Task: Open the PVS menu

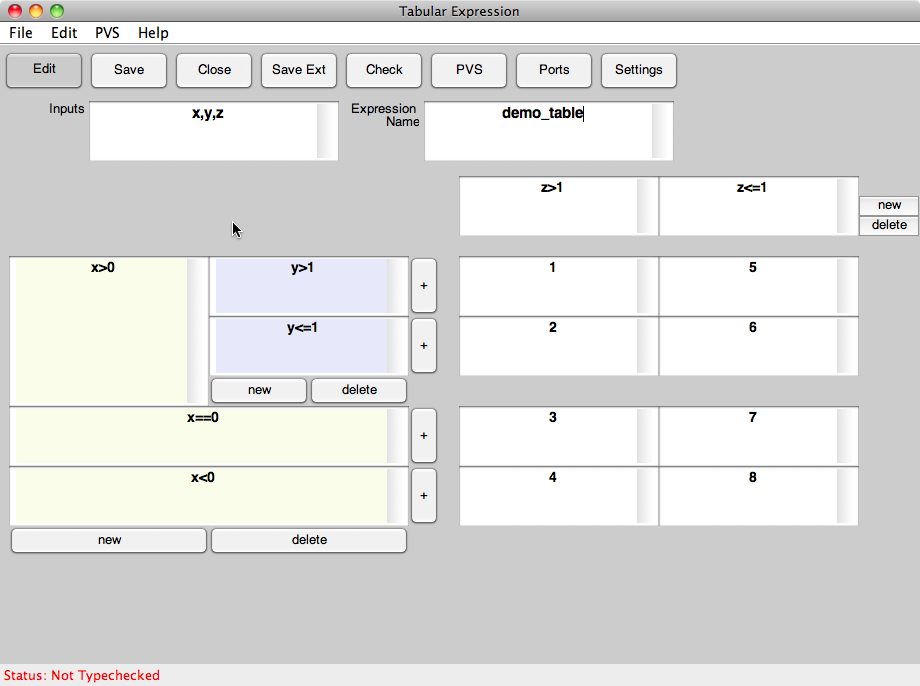Action: [x=107, y=33]
